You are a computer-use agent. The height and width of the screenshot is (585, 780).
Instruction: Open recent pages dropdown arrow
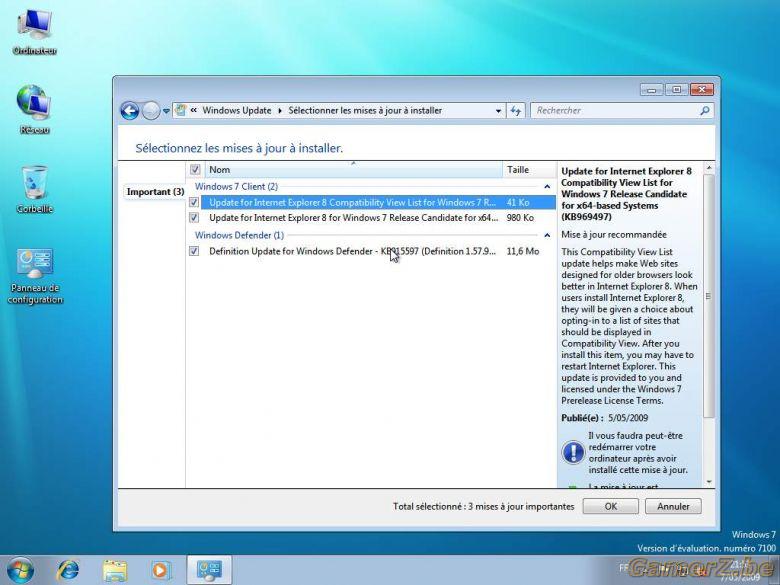click(x=166, y=111)
